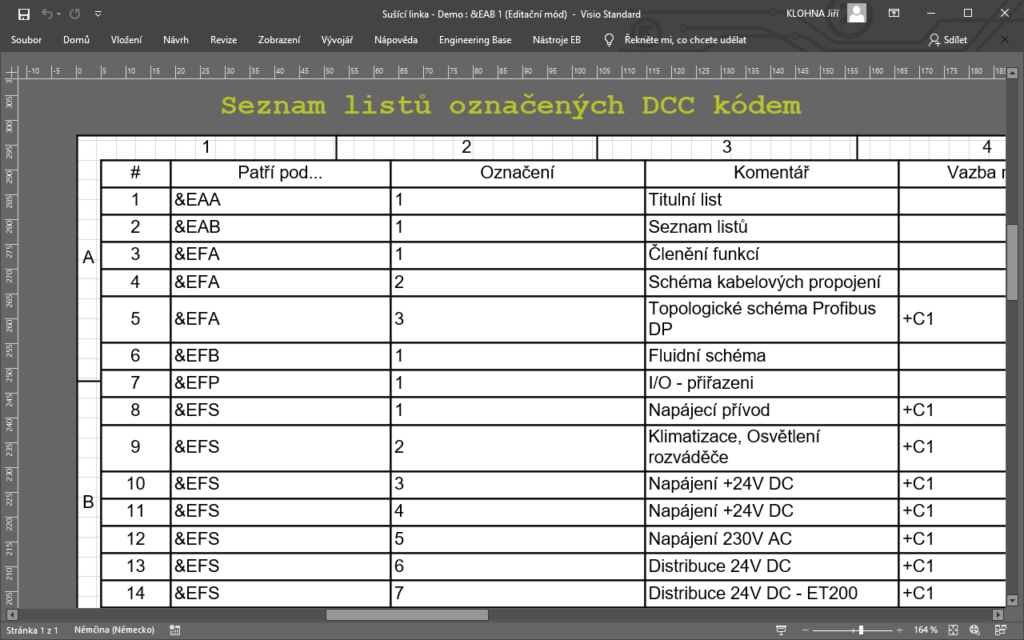Switch to the Engineering Base ribbon tab

(474, 40)
